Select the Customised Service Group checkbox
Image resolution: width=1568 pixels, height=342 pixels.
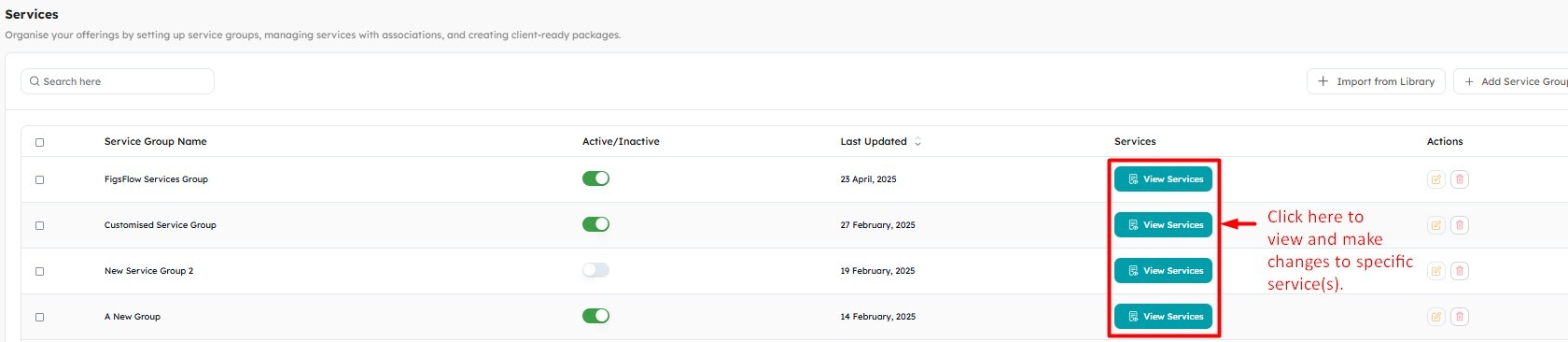pyautogui.click(x=39, y=225)
